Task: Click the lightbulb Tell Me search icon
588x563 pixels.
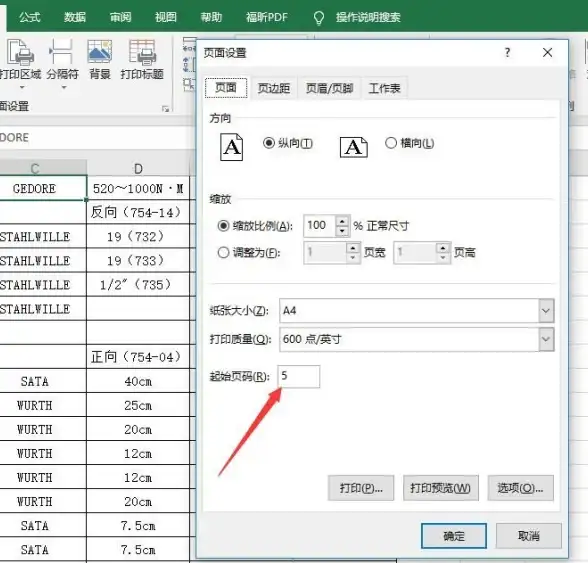Action: point(318,17)
